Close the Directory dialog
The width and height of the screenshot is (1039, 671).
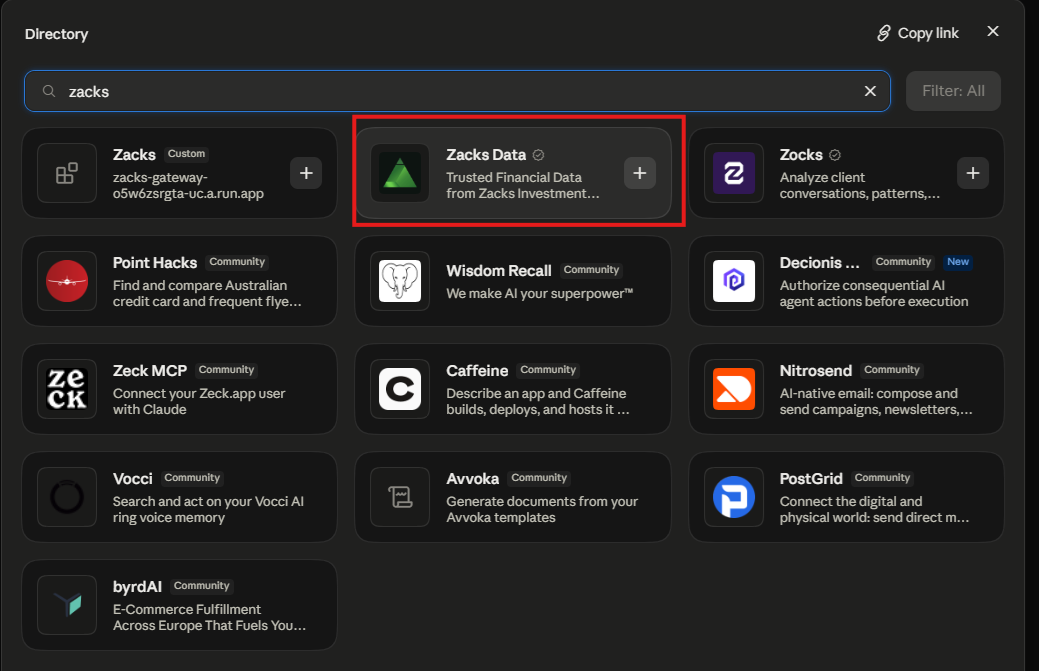pyautogui.click(x=993, y=31)
